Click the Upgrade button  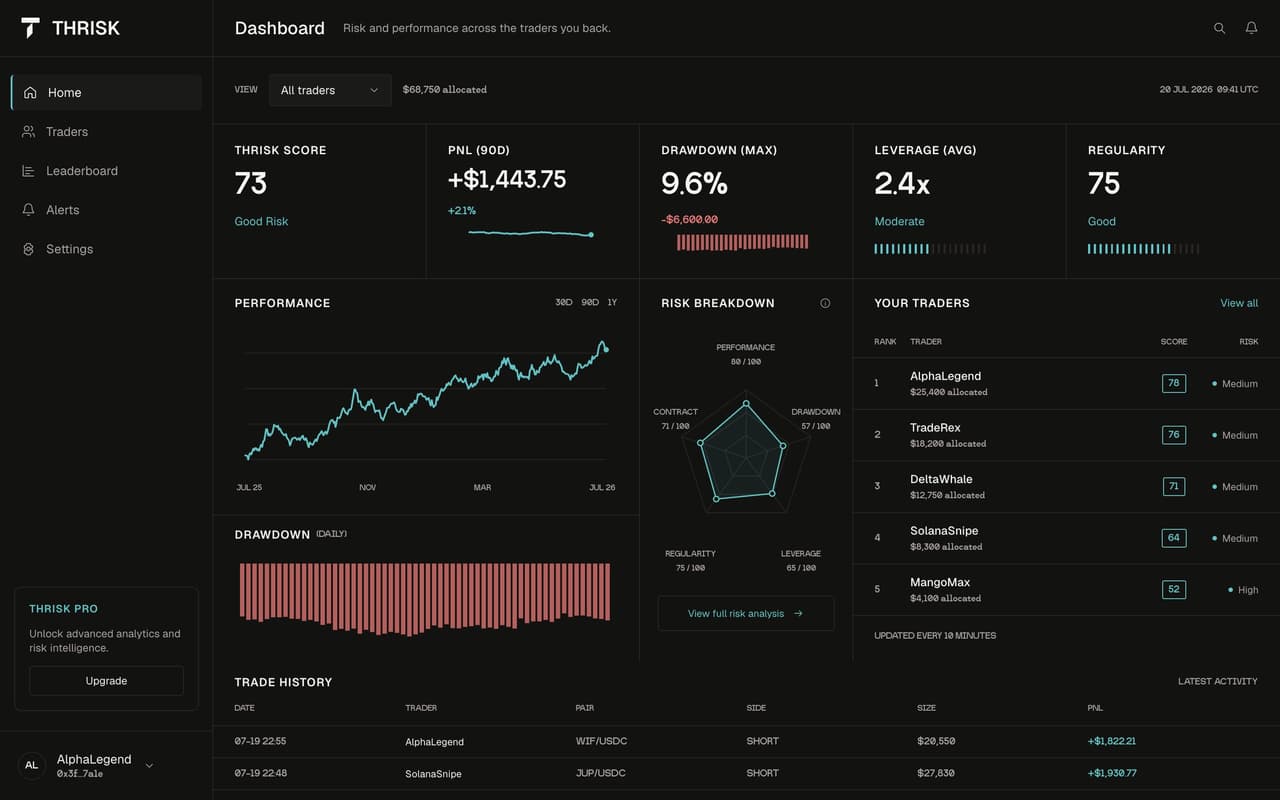point(106,681)
